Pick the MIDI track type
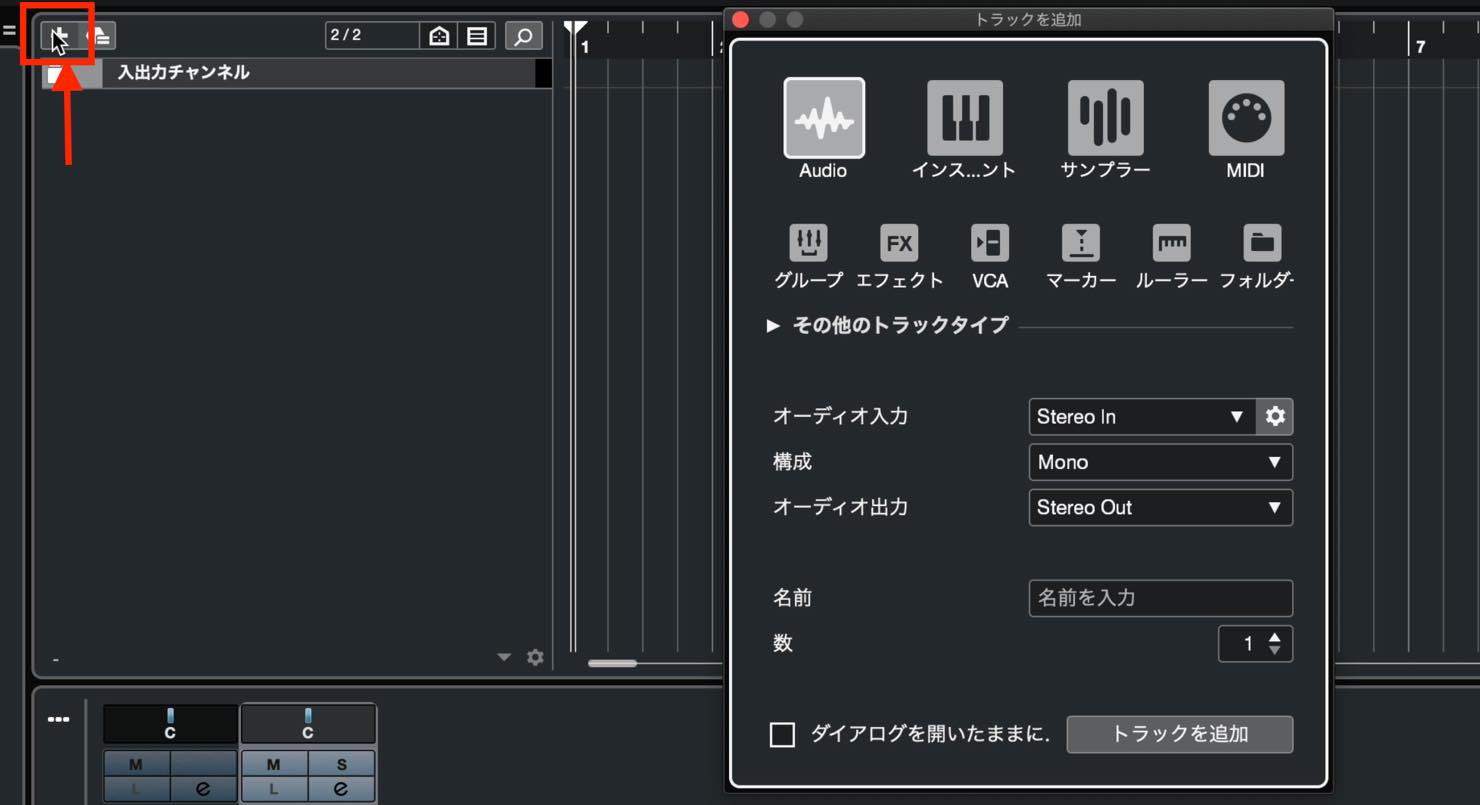The height and width of the screenshot is (805, 1480). pyautogui.click(x=1246, y=118)
